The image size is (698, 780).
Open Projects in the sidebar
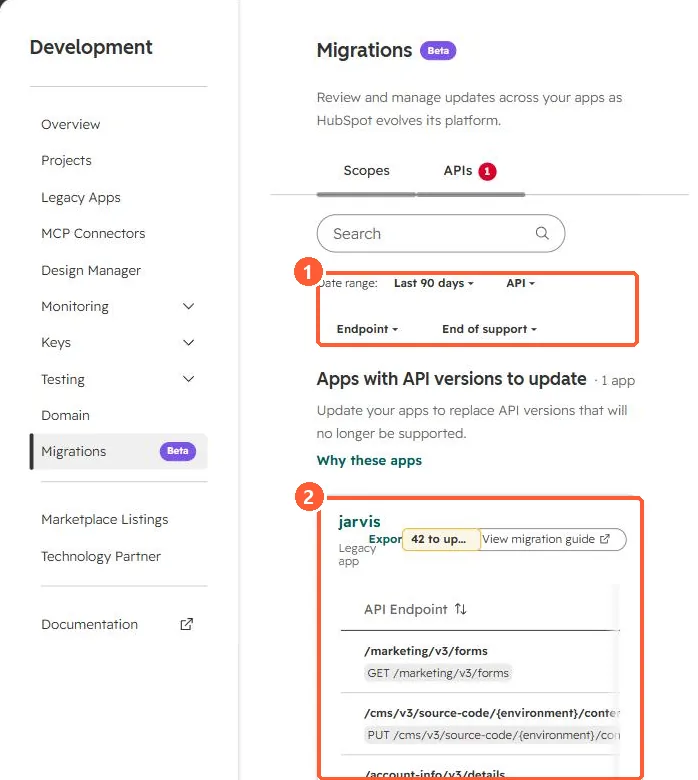[x=66, y=160]
